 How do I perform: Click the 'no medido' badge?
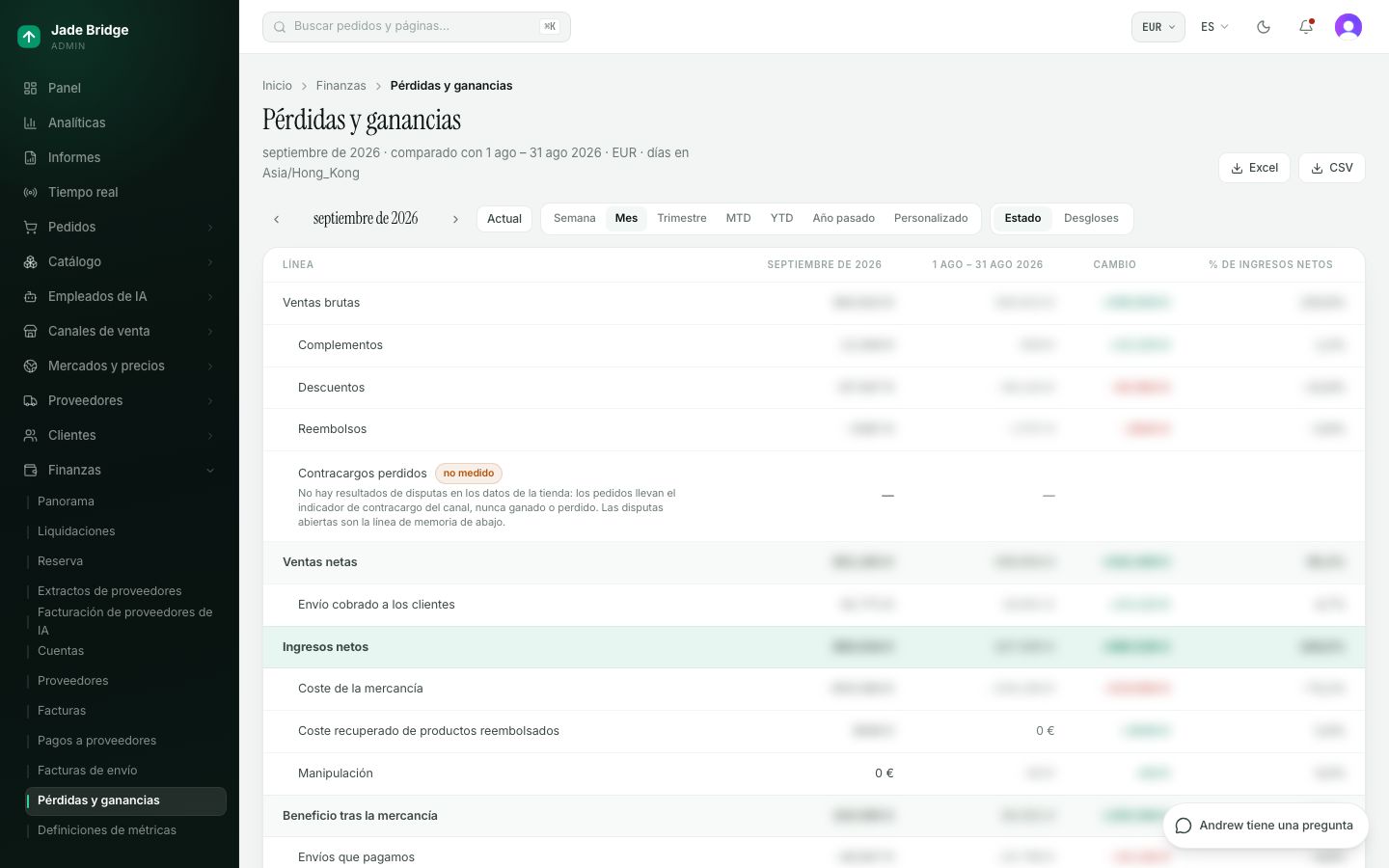pos(469,474)
